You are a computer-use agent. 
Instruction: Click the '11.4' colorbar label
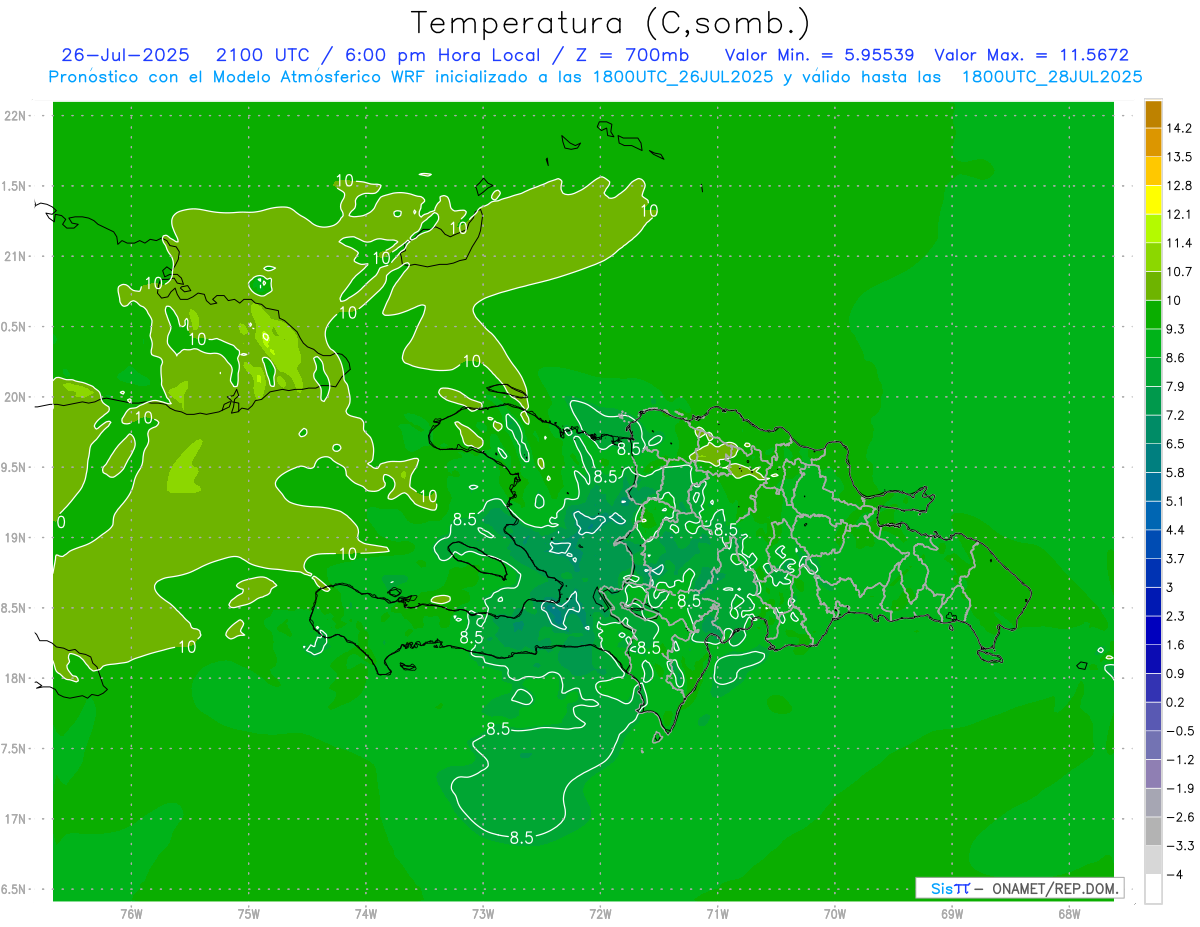pyautogui.click(x=1179, y=243)
